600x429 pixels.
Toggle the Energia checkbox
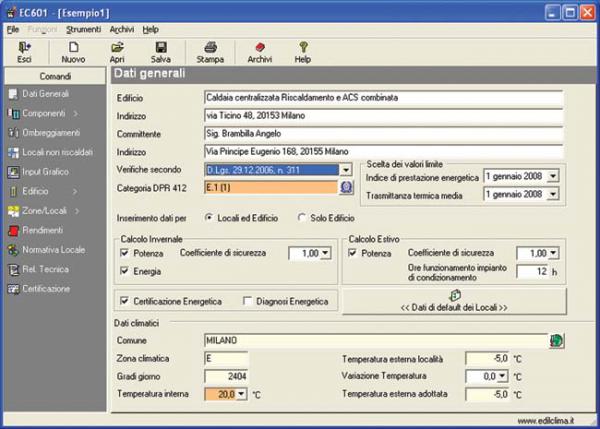coord(125,271)
